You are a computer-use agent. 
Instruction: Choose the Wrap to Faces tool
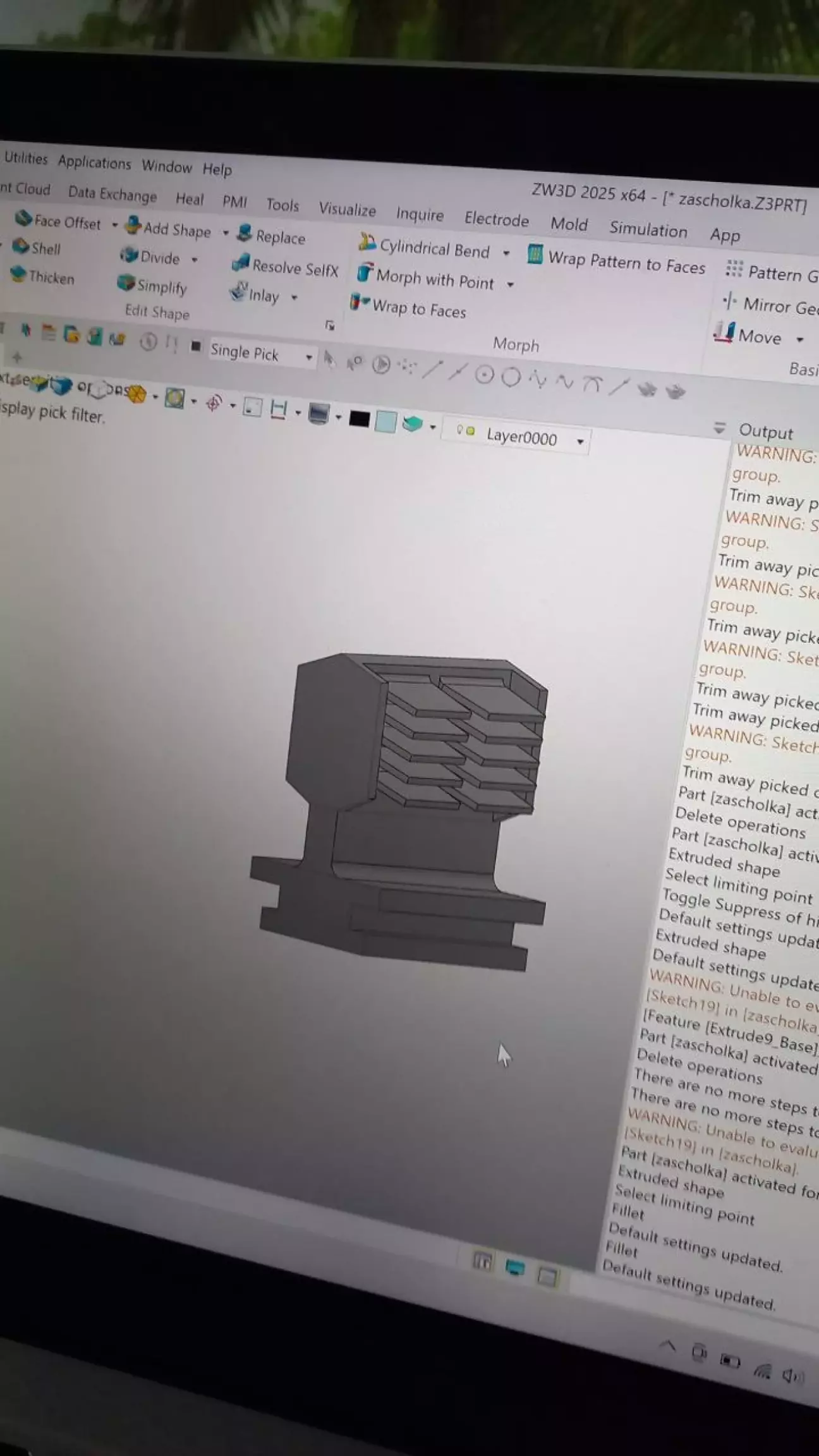click(409, 308)
